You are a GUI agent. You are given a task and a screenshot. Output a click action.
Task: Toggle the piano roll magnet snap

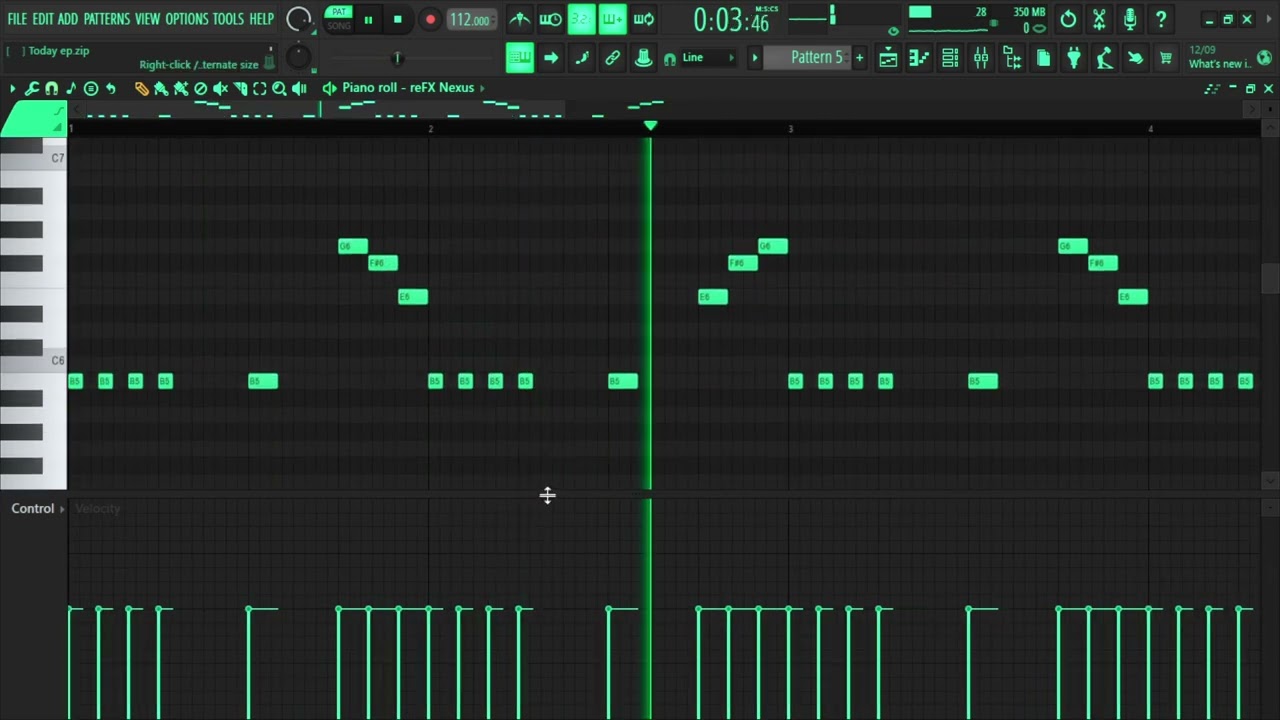click(x=51, y=88)
